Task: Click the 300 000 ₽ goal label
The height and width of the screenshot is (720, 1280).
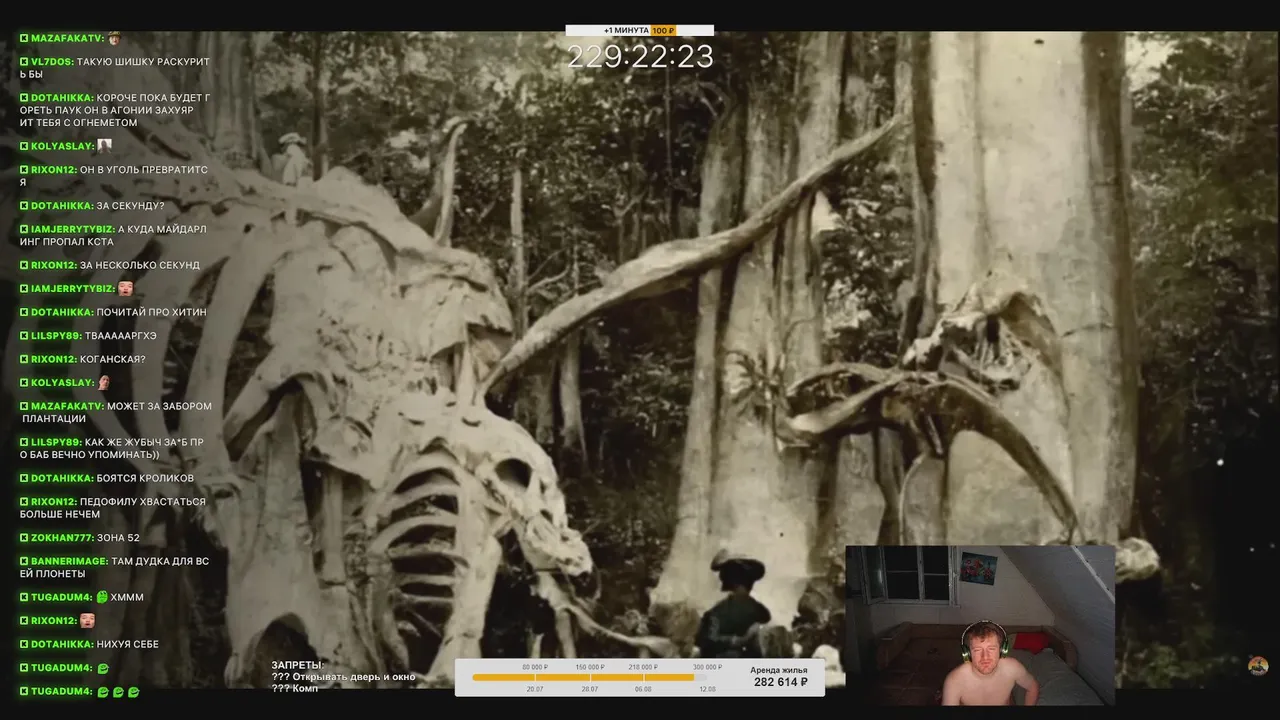Action: 707,667
